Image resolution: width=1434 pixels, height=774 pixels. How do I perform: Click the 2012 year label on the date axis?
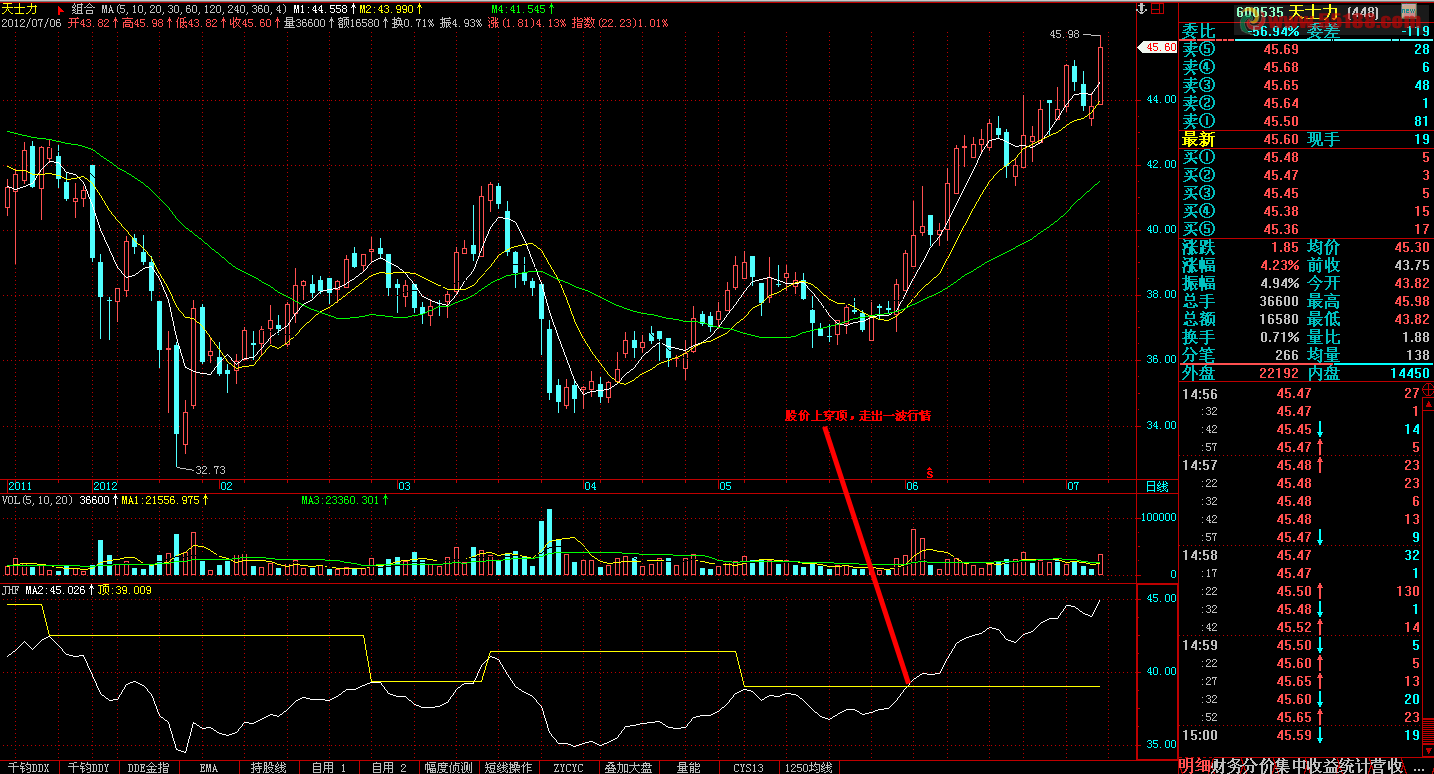tap(105, 487)
